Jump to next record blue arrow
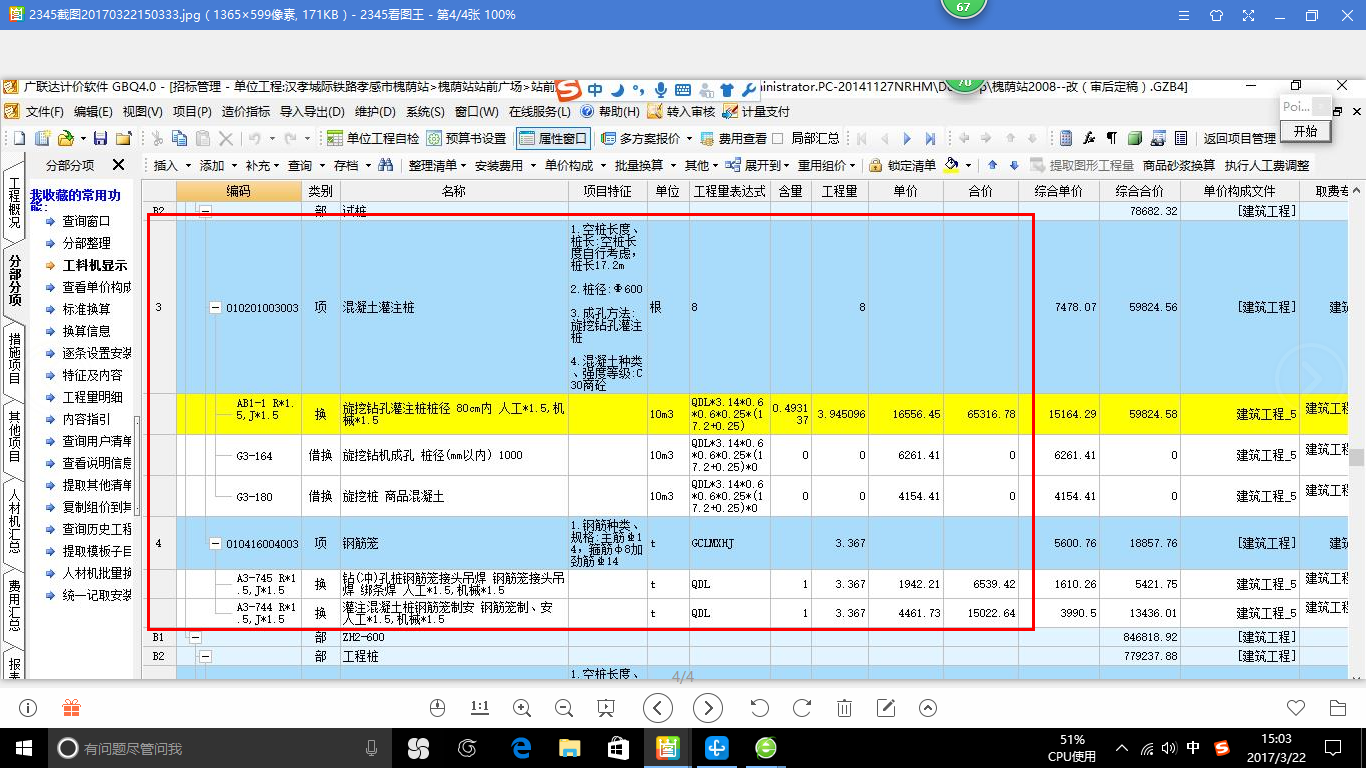This screenshot has height=768, width=1366. click(x=907, y=138)
